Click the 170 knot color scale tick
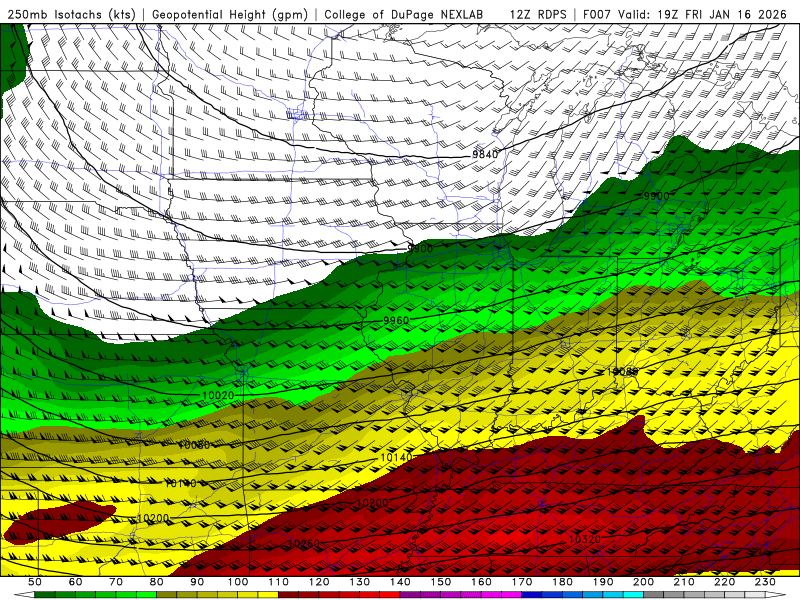The width and height of the screenshot is (800, 600). pos(522,582)
